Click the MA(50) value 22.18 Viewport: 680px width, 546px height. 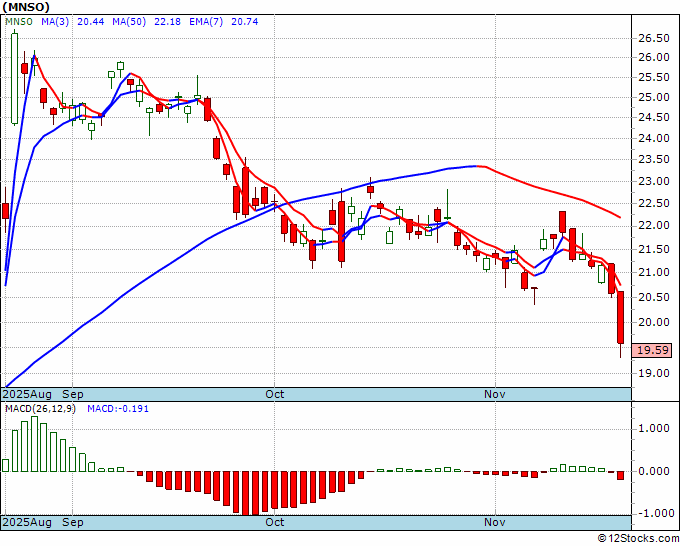coord(167,21)
